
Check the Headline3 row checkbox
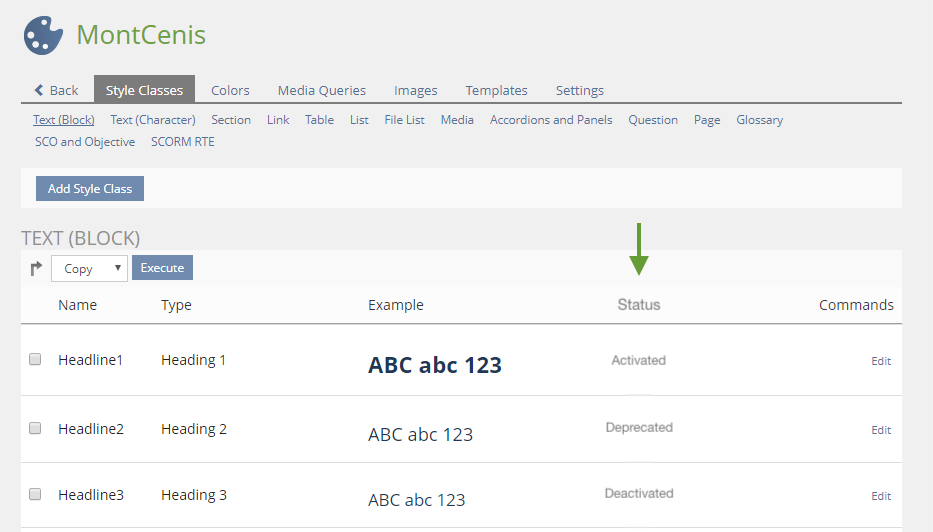(35, 494)
